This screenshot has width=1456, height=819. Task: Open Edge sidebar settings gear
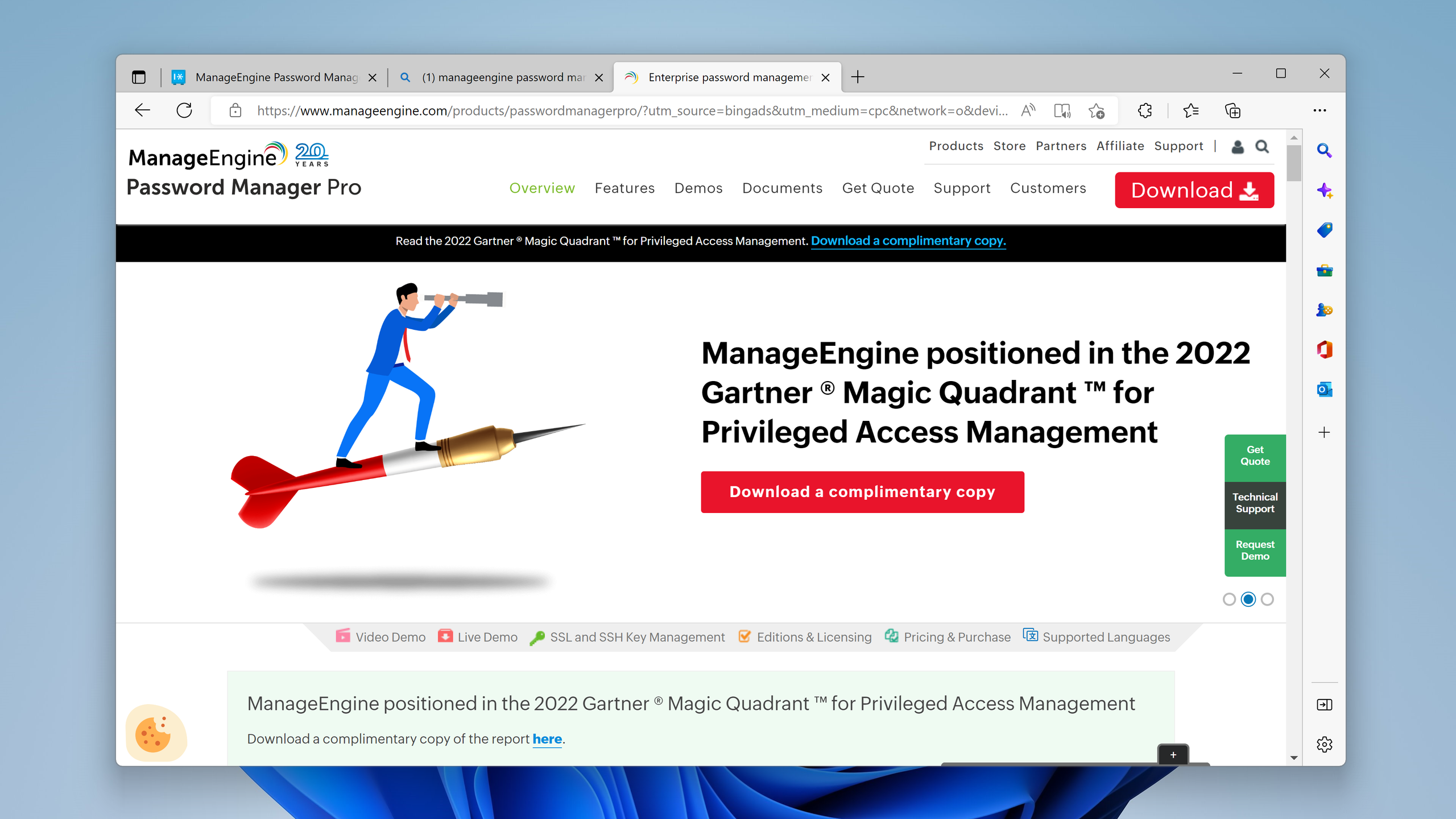pyautogui.click(x=1324, y=744)
